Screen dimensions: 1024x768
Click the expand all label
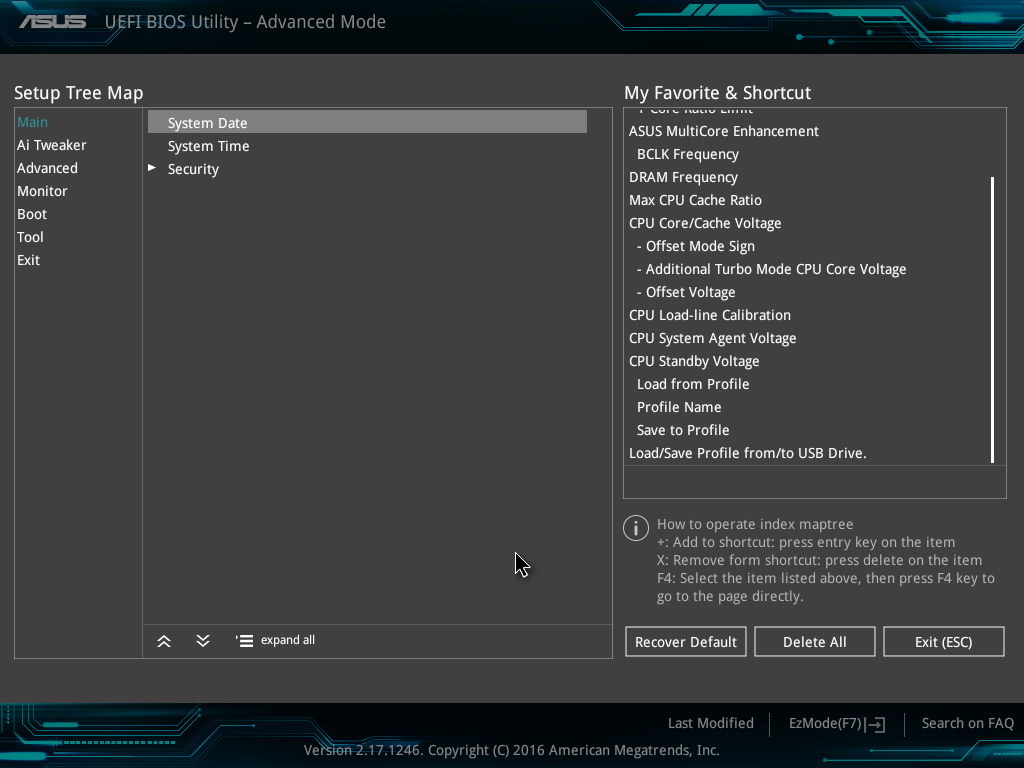288,640
